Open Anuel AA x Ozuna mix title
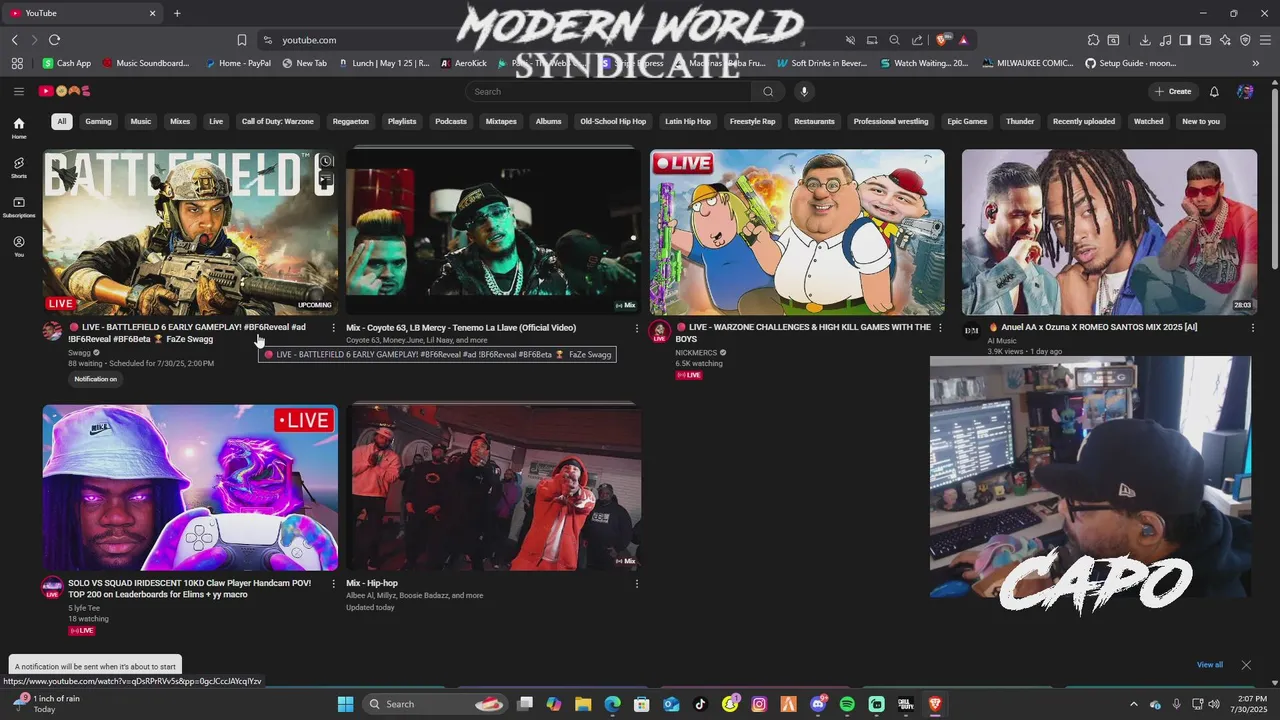The height and width of the screenshot is (720, 1280). 1099,327
